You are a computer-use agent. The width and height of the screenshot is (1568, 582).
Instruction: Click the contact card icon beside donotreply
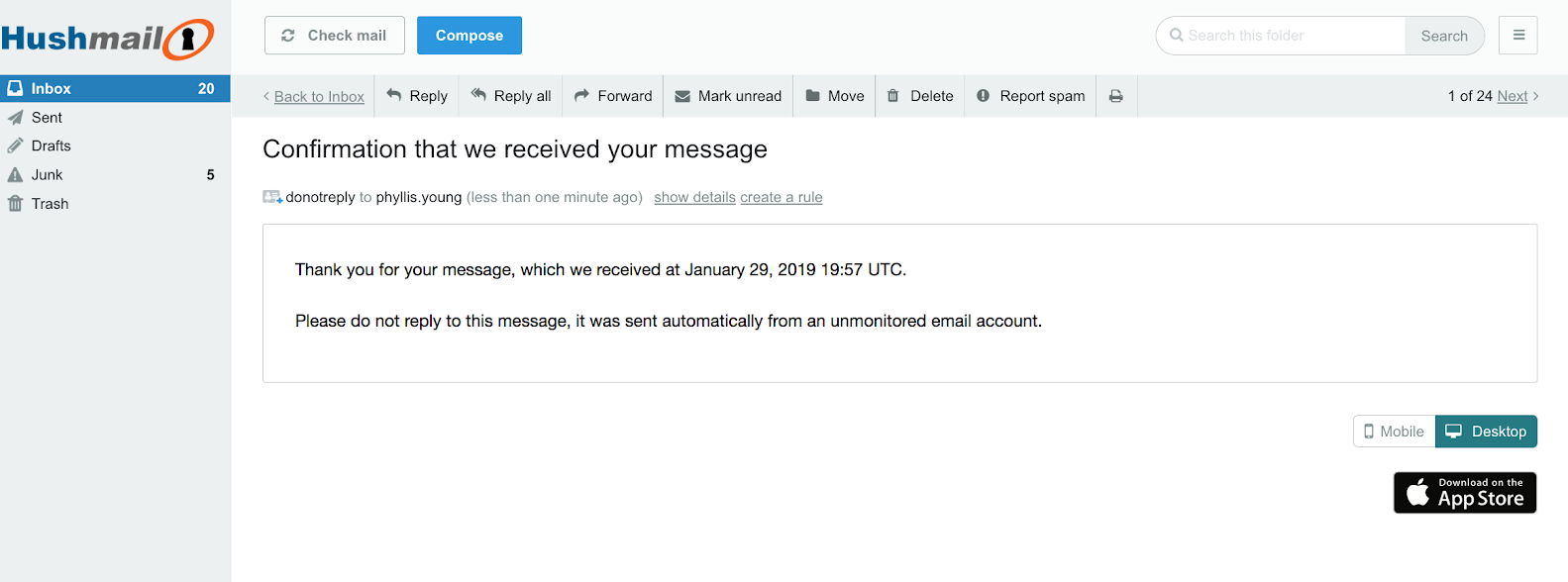point(272,197)
